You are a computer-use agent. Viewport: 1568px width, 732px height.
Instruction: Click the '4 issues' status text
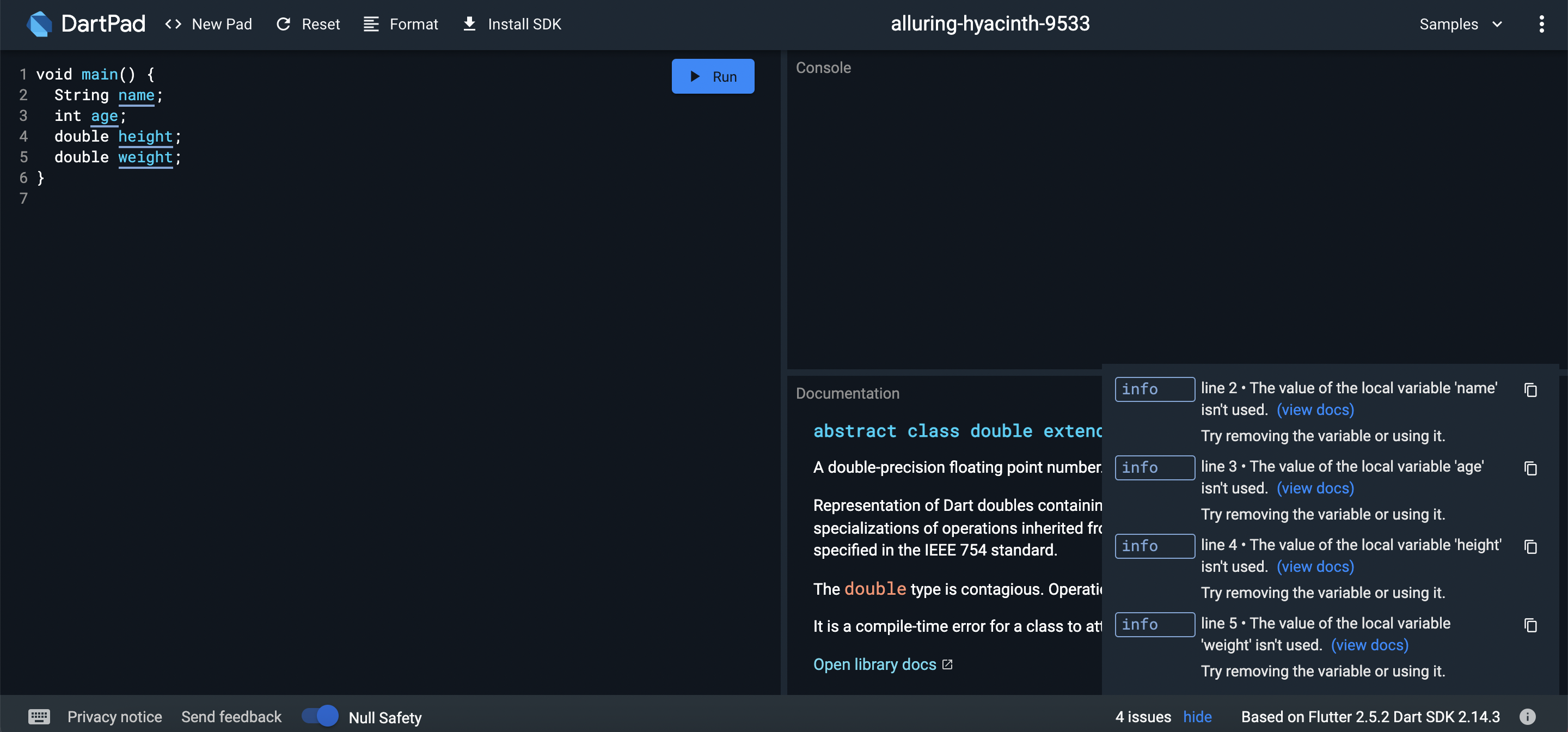[x=1143, y=717]
